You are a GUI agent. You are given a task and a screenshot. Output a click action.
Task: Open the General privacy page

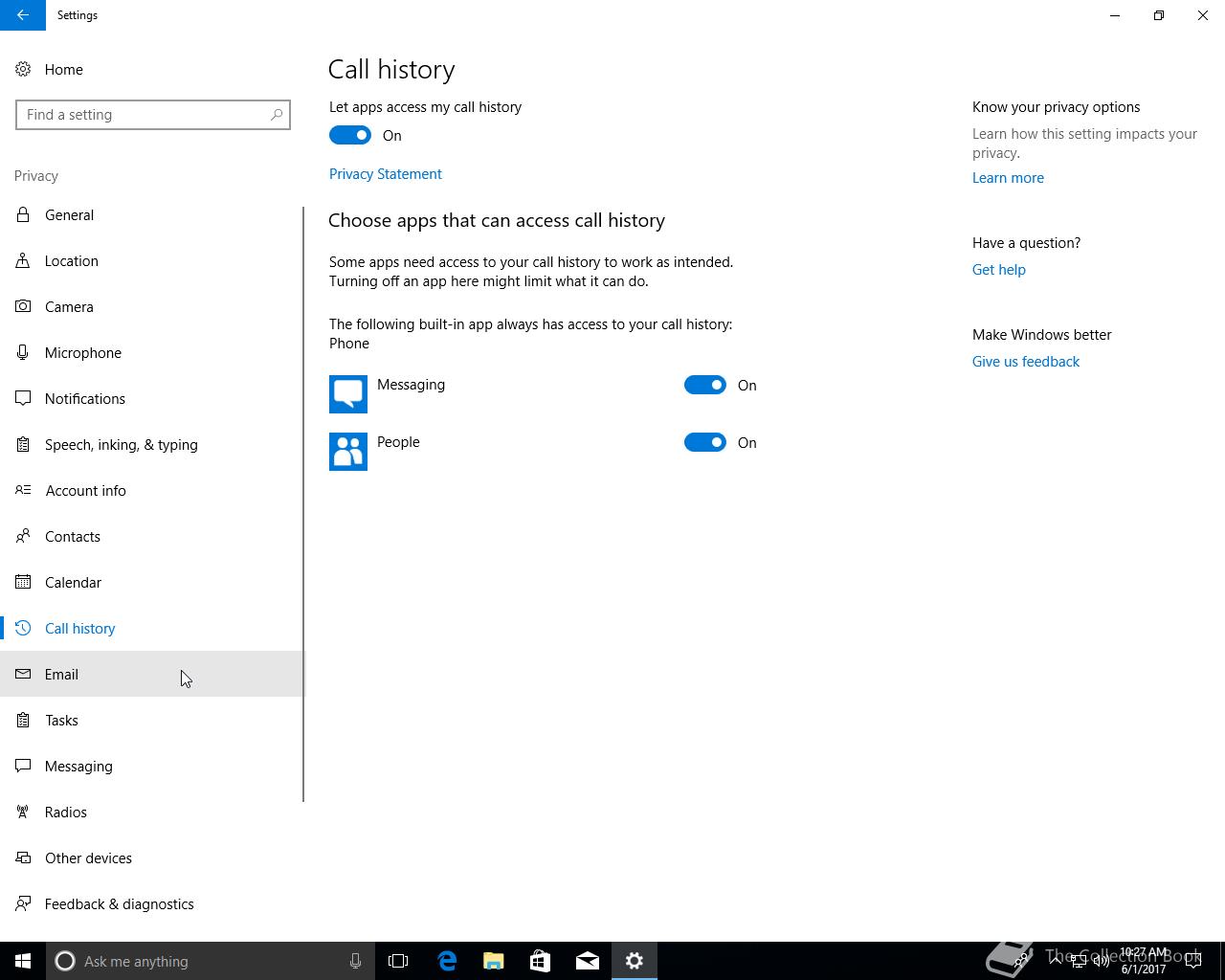coord(151,214)
